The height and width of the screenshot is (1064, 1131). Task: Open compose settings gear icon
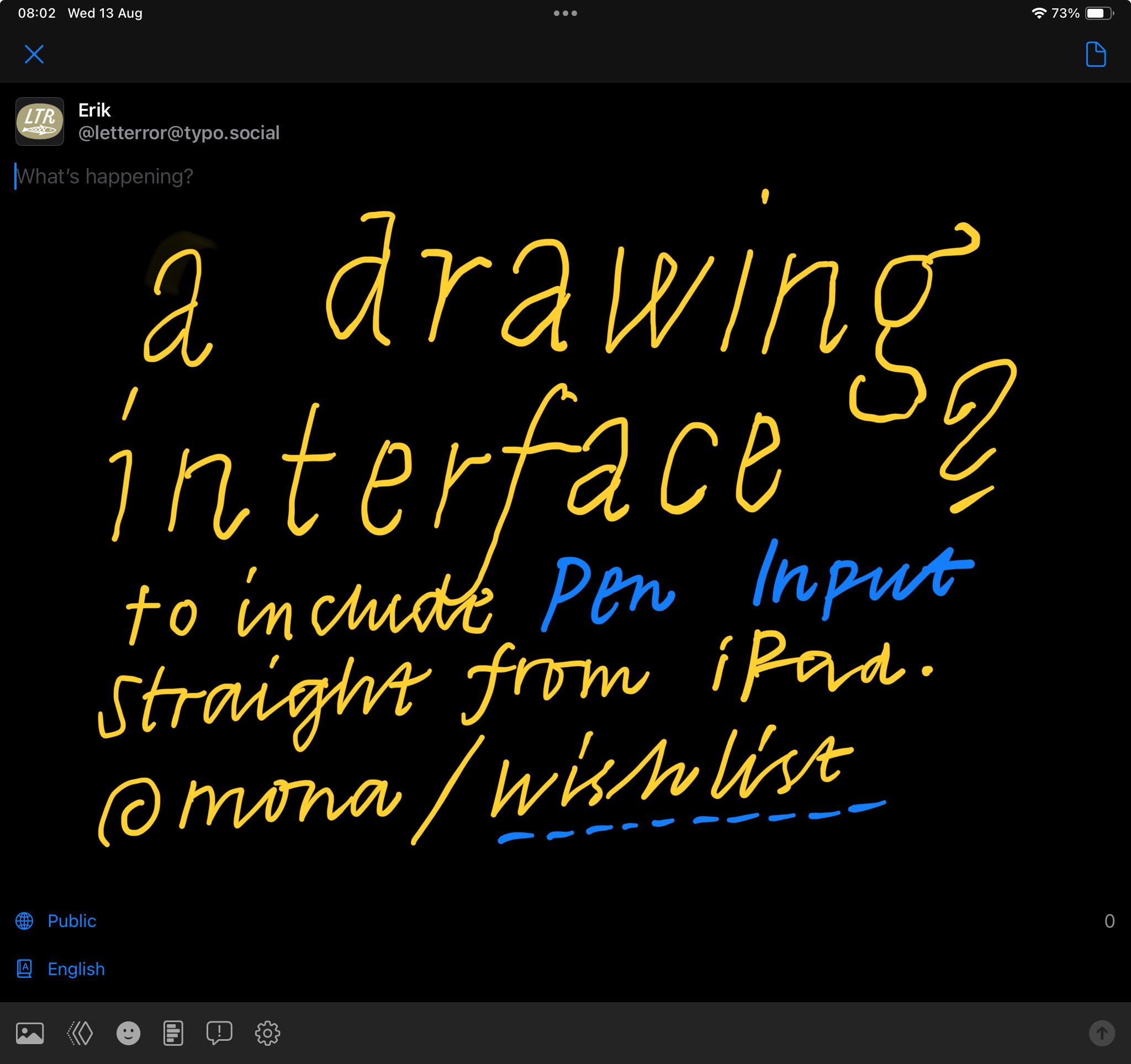pos(267,1033)
